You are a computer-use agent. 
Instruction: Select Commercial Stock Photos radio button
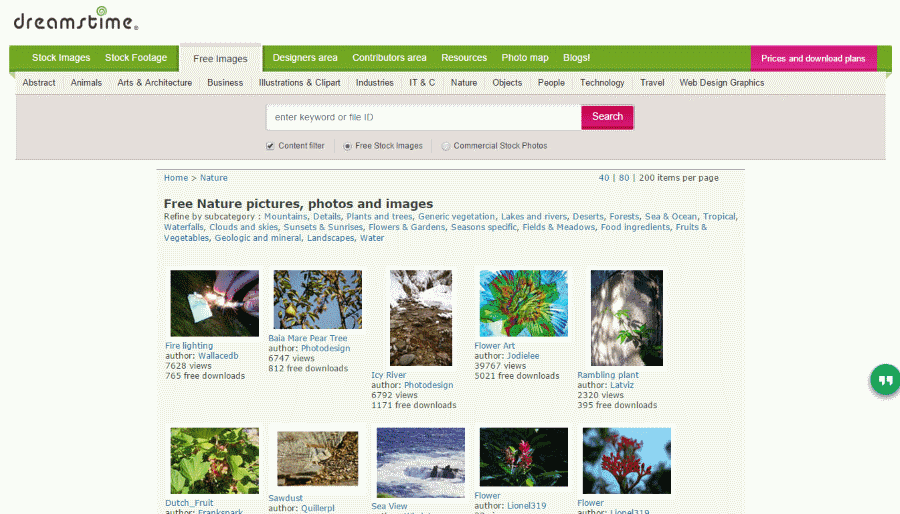445,146
